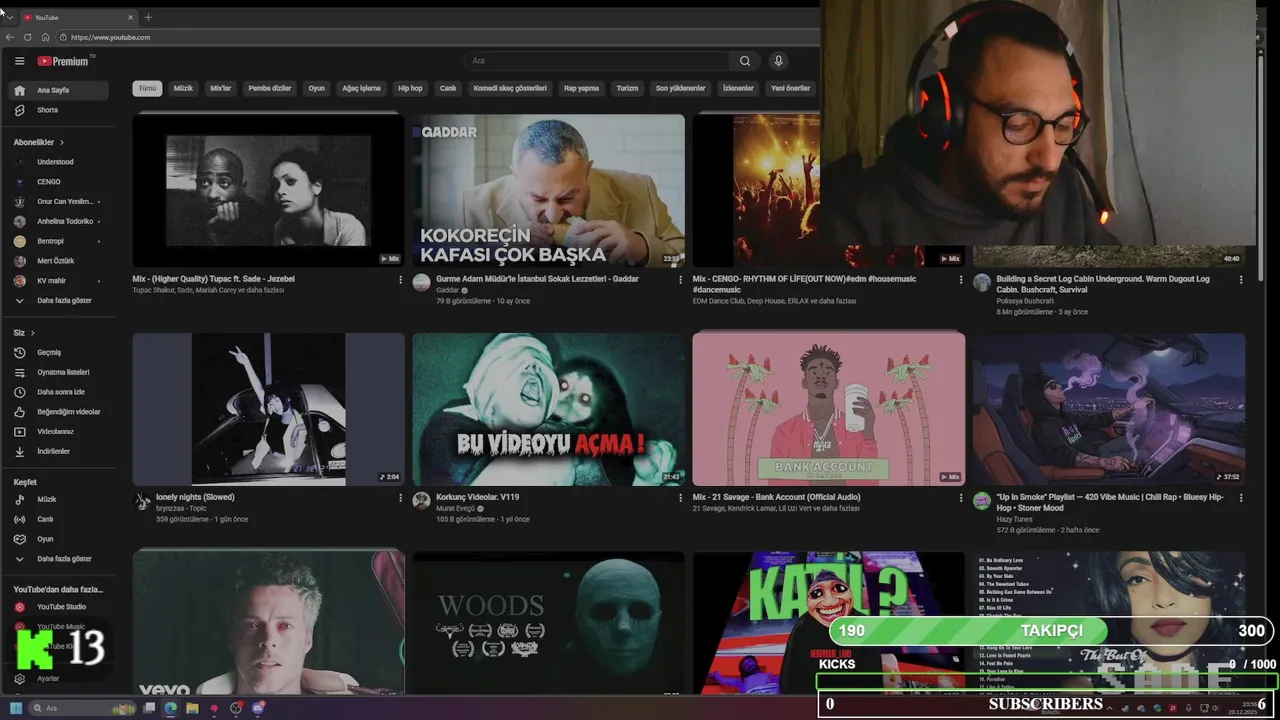Open options for Secret Log Cabin video
1280x720 pixels.
pos(1241,280)
